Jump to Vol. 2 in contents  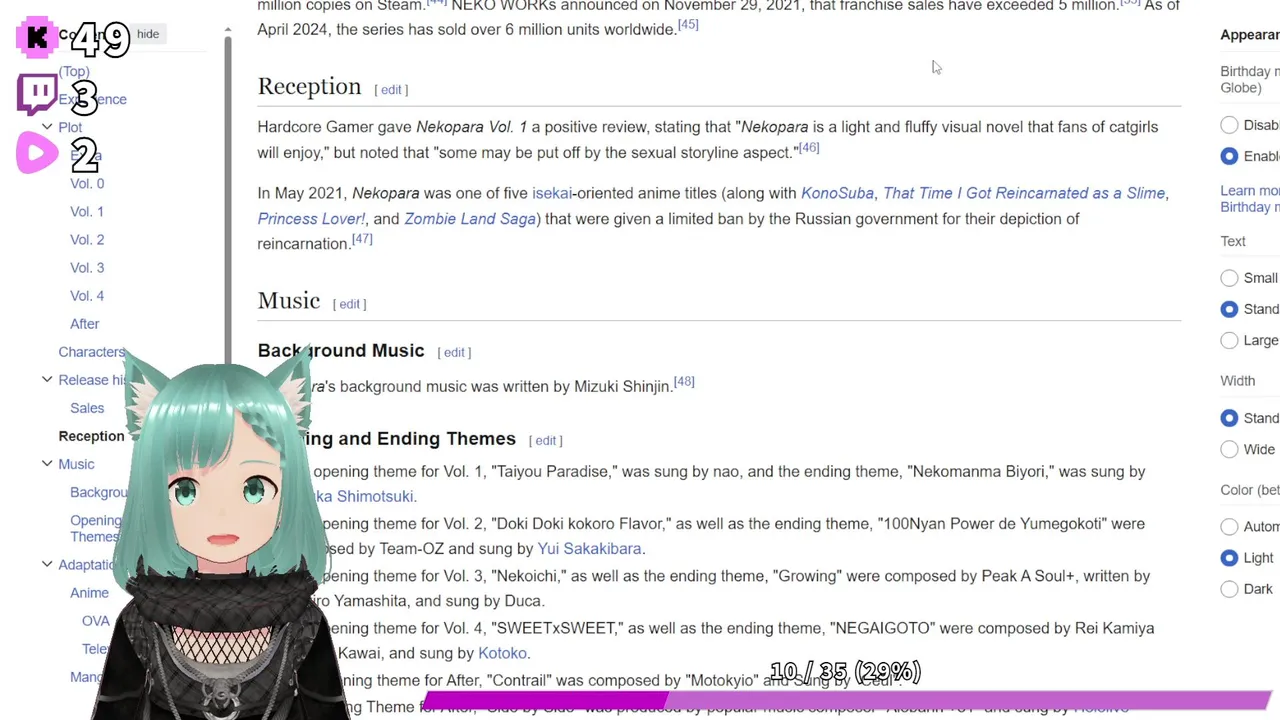[87, 240]
